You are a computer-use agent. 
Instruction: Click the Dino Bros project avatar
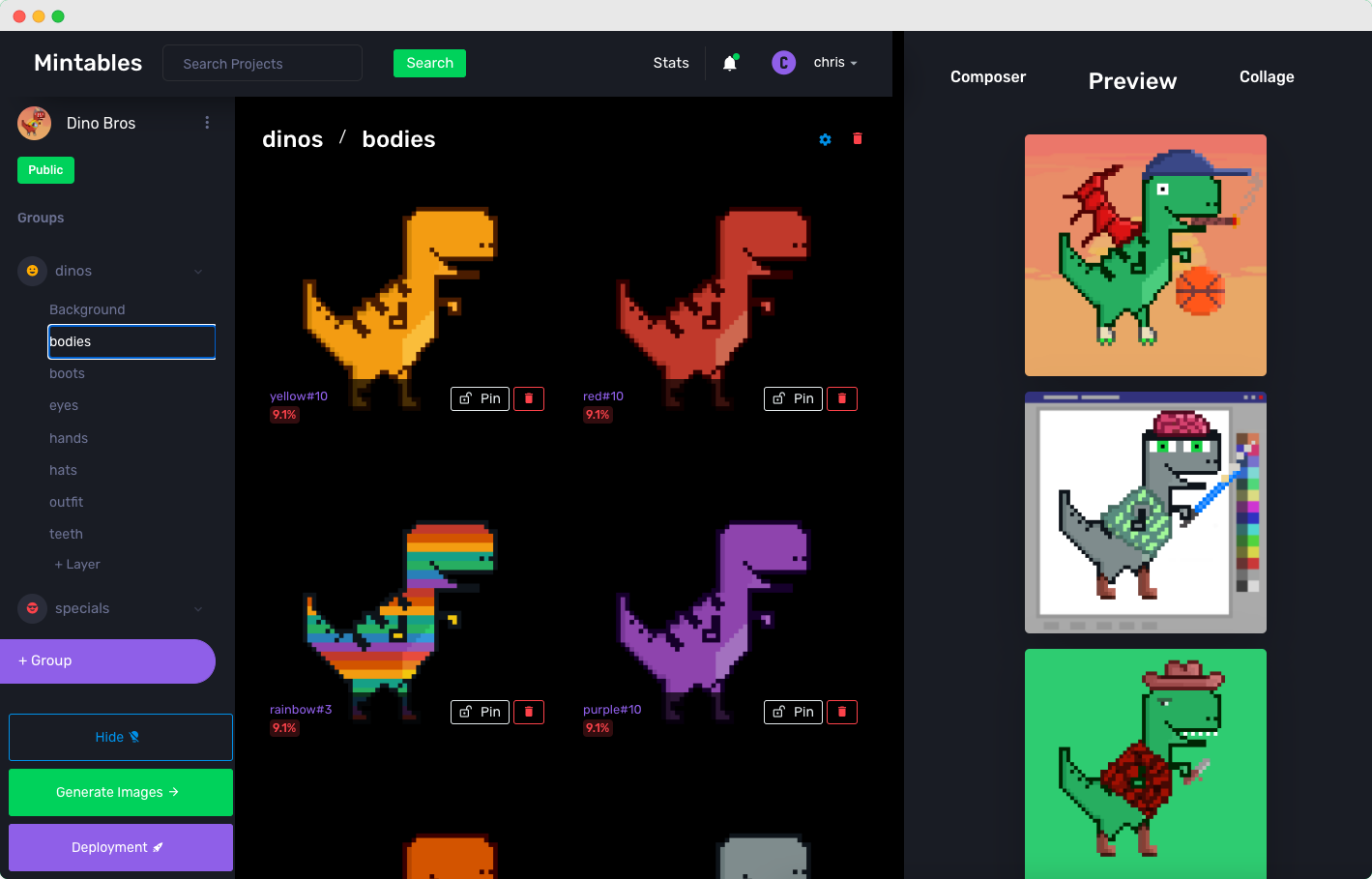pos(35,124)
